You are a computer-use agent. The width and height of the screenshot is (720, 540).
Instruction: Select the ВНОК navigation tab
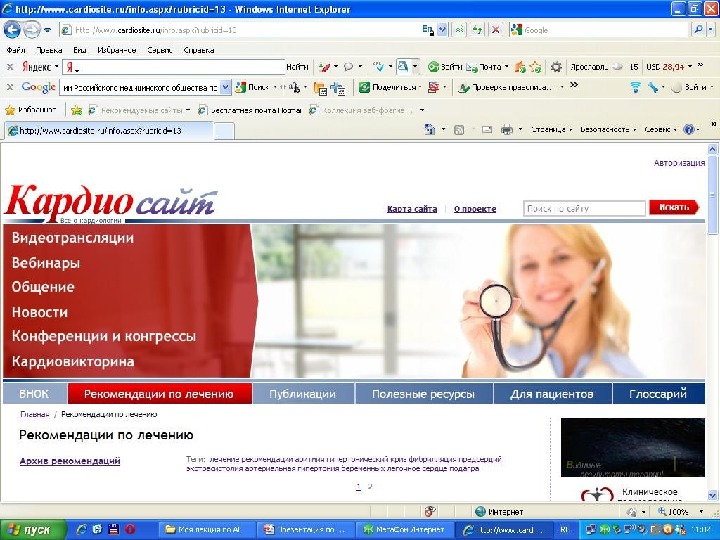tap(34, 394)
